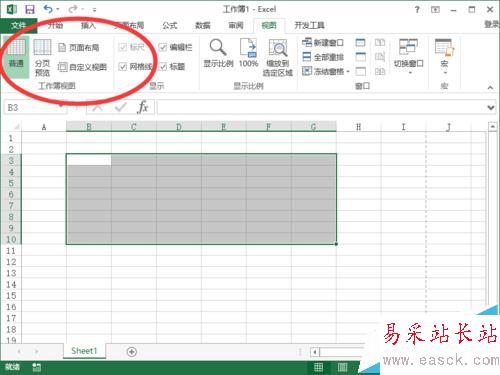Switch to 分页预览 page break preview
The width and height of the screenshot is (500, 375).
42,57
